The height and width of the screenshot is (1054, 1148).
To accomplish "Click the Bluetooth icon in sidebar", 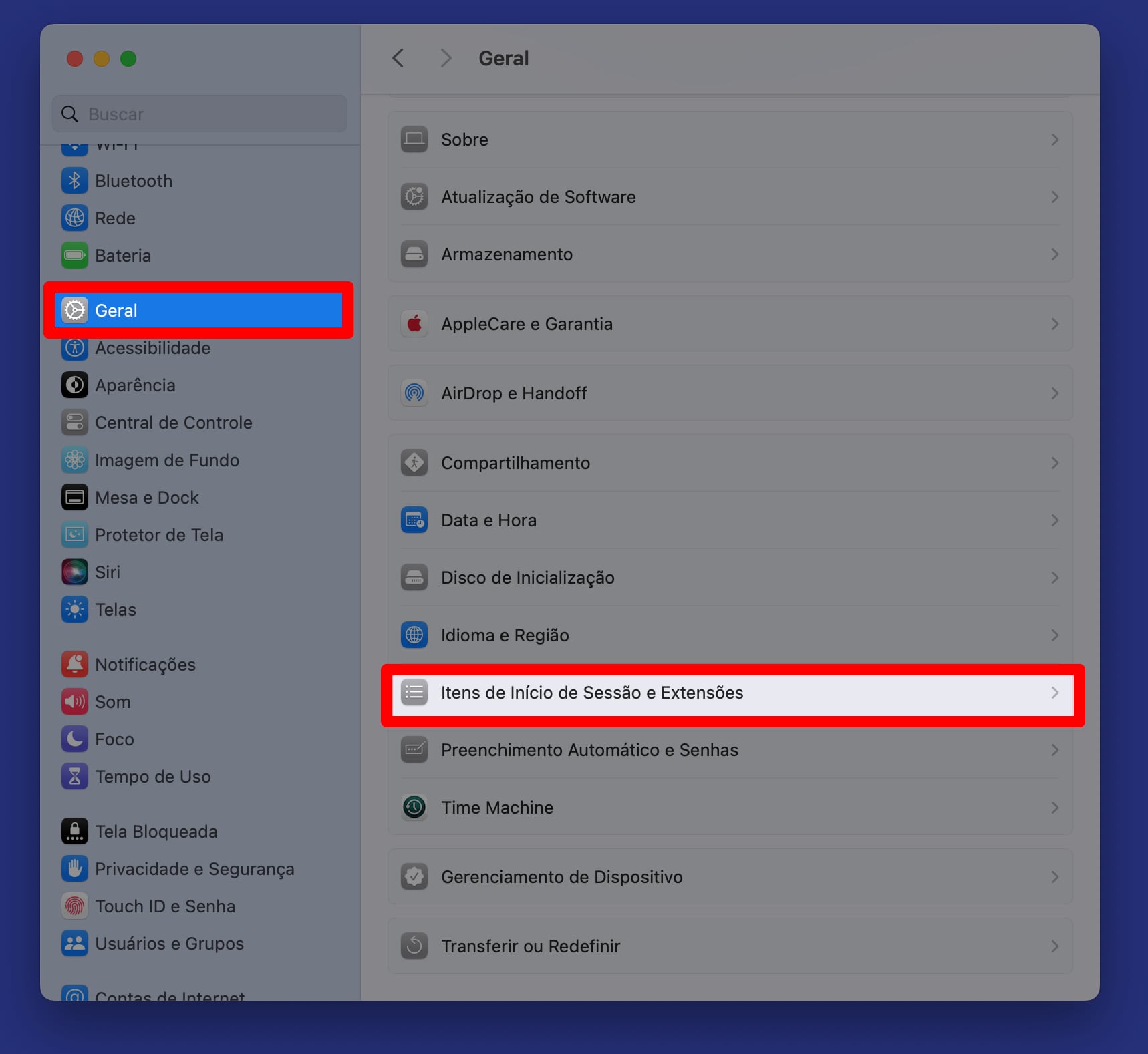I will tap(75, 181).
